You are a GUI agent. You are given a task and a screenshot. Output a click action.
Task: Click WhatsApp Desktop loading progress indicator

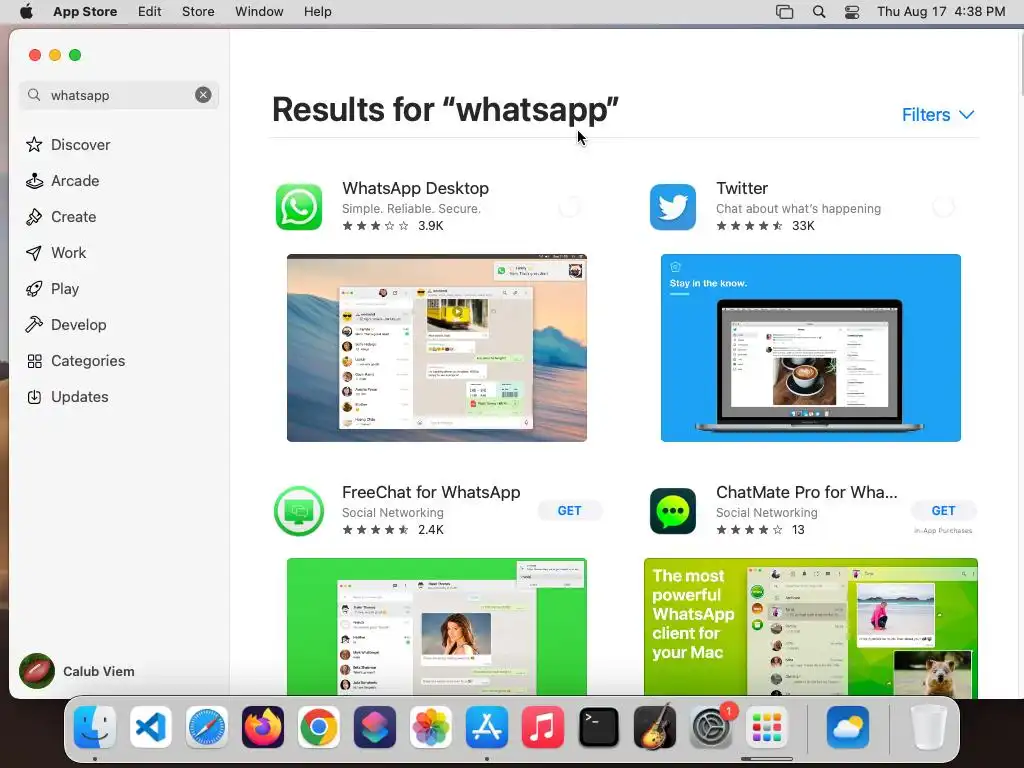click(569, 207)
